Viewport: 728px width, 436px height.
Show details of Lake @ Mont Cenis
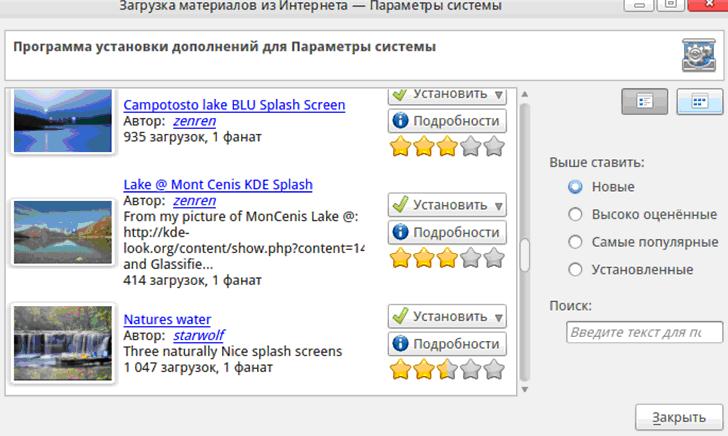coord(447,232)
